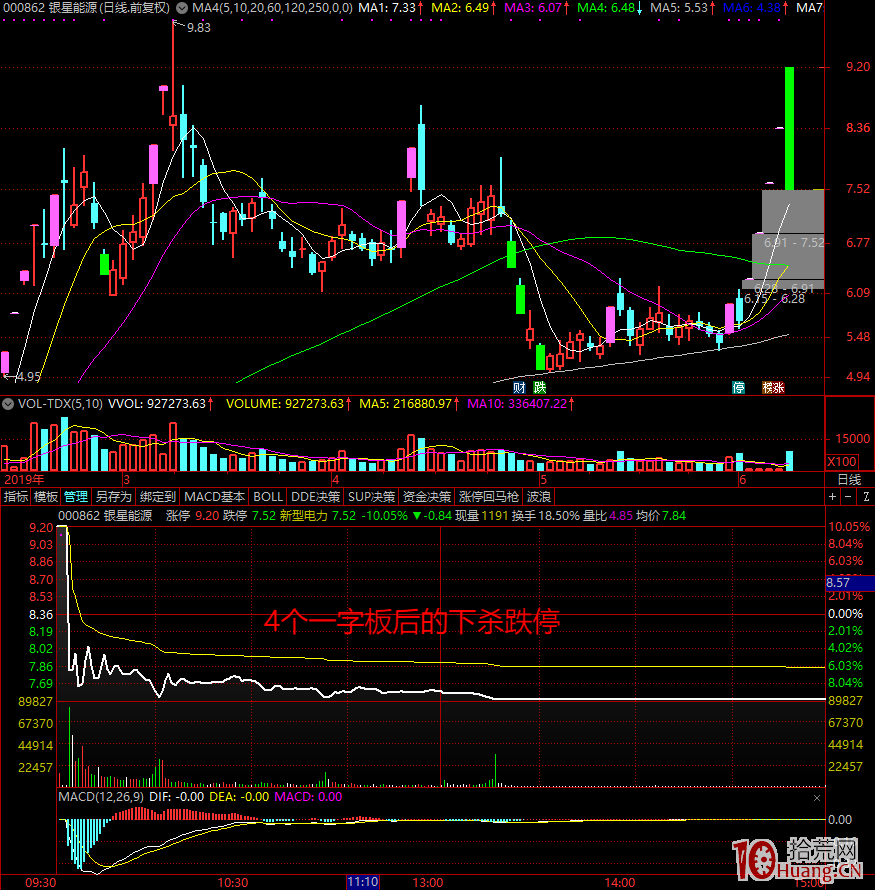The width and height of the screenshot is (875, 890).
Task: Click the 8.36 center price level label
Action: pos(41,615)
